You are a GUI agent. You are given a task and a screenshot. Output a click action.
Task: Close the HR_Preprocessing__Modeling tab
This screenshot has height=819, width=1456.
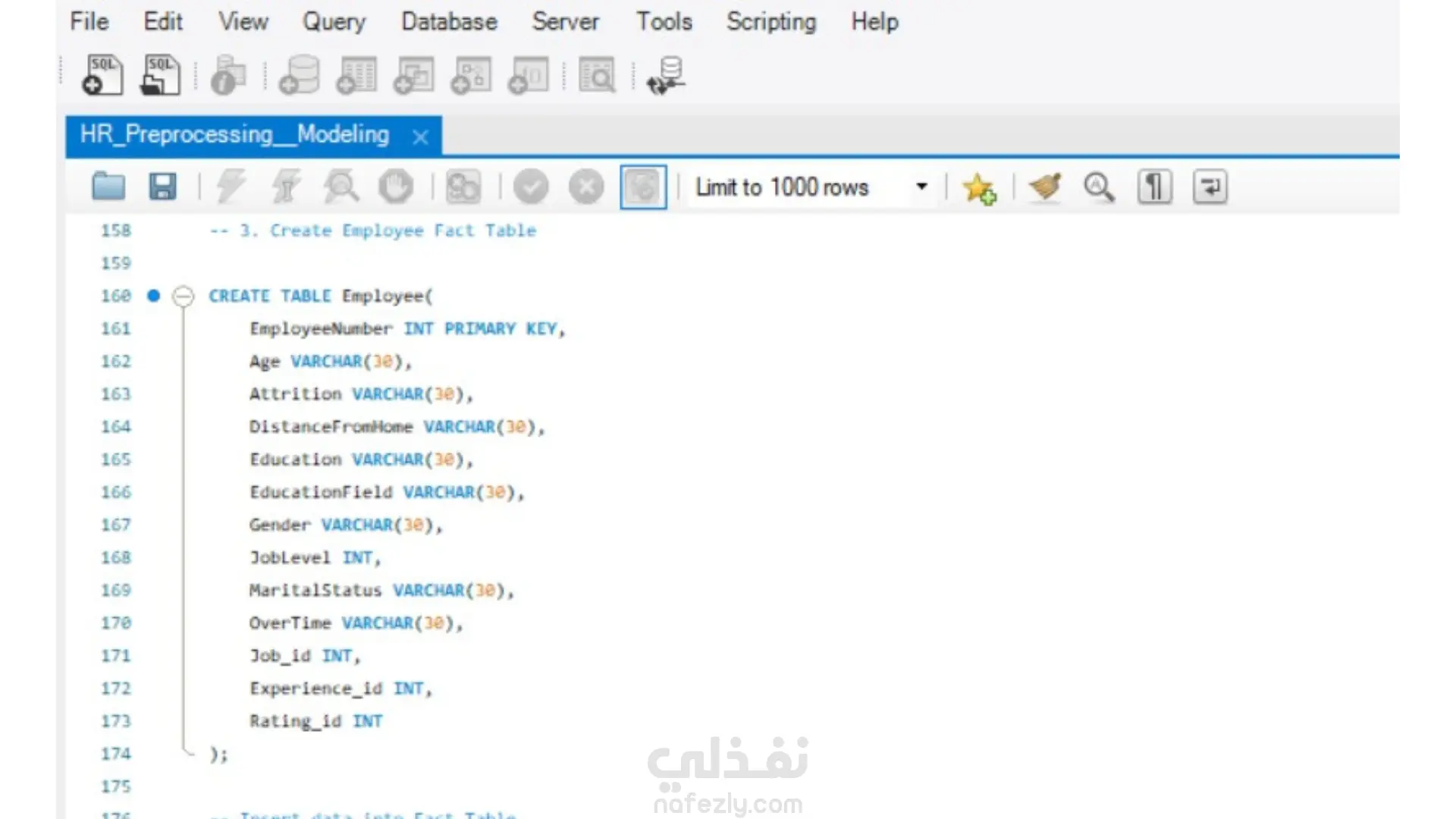[x=420, y=136]
